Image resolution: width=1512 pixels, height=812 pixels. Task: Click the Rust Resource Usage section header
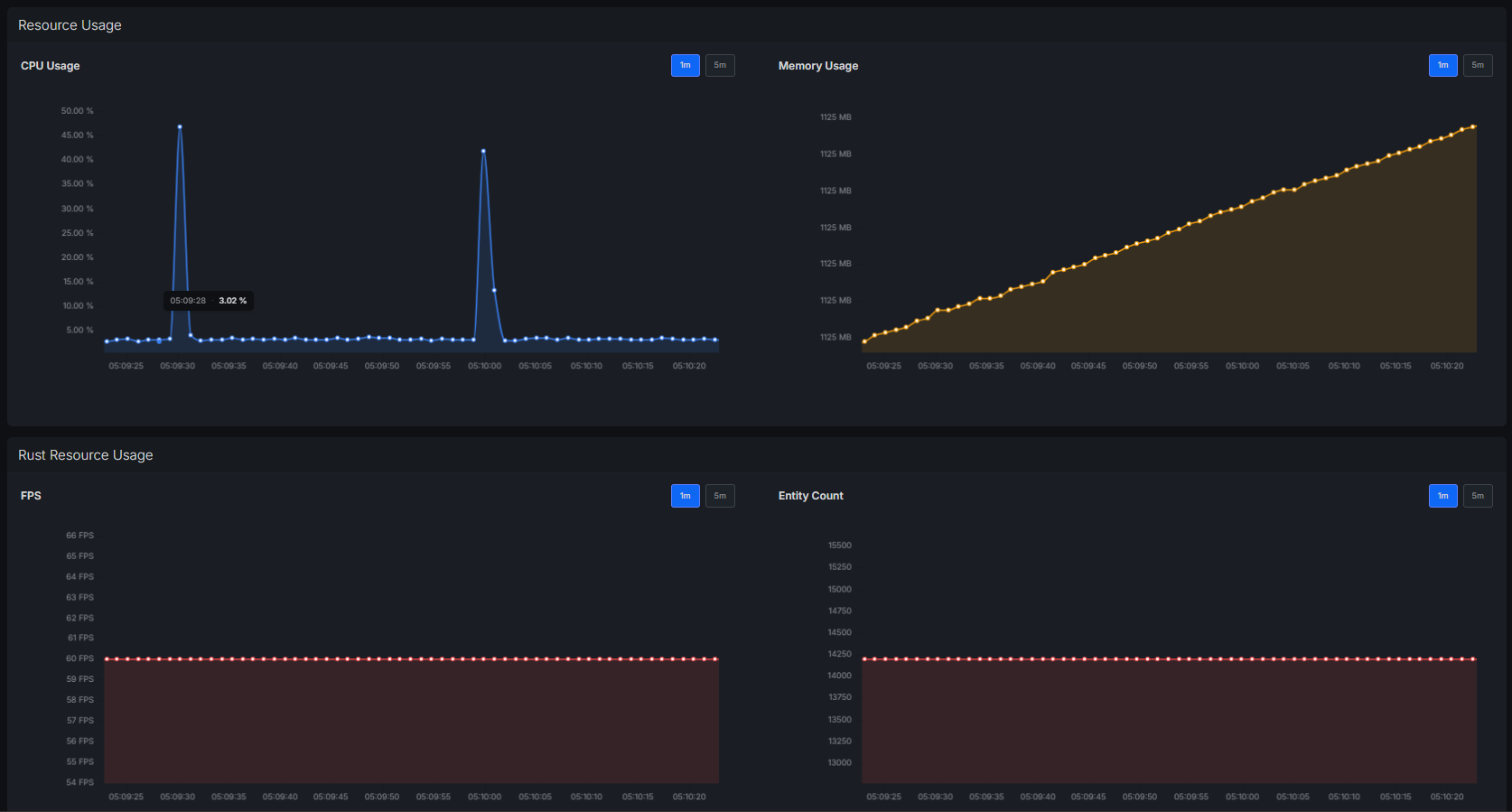86,455
